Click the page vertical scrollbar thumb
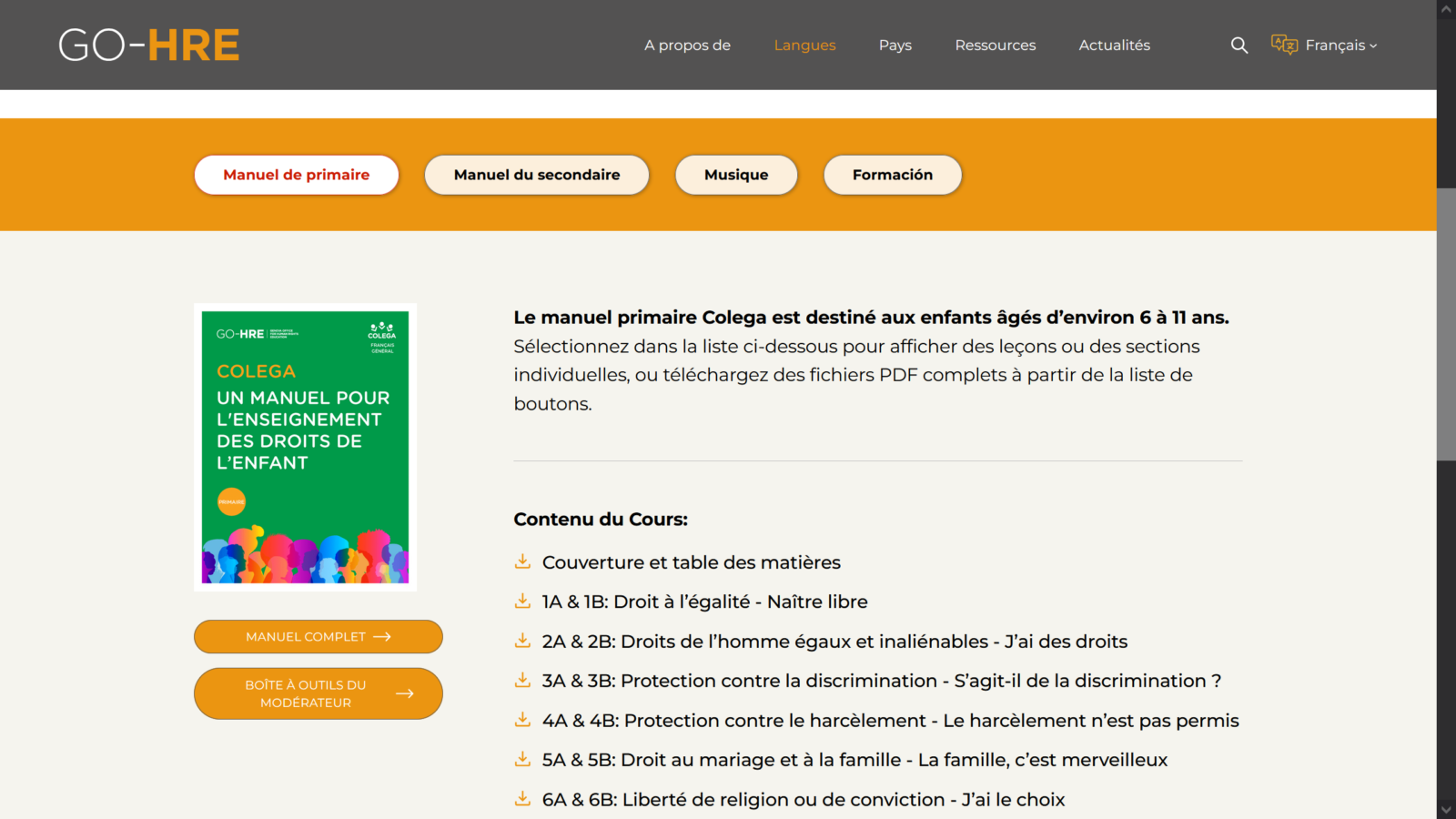The height and width of the screenshot is (819, 1456). (x=1446, y=324)
